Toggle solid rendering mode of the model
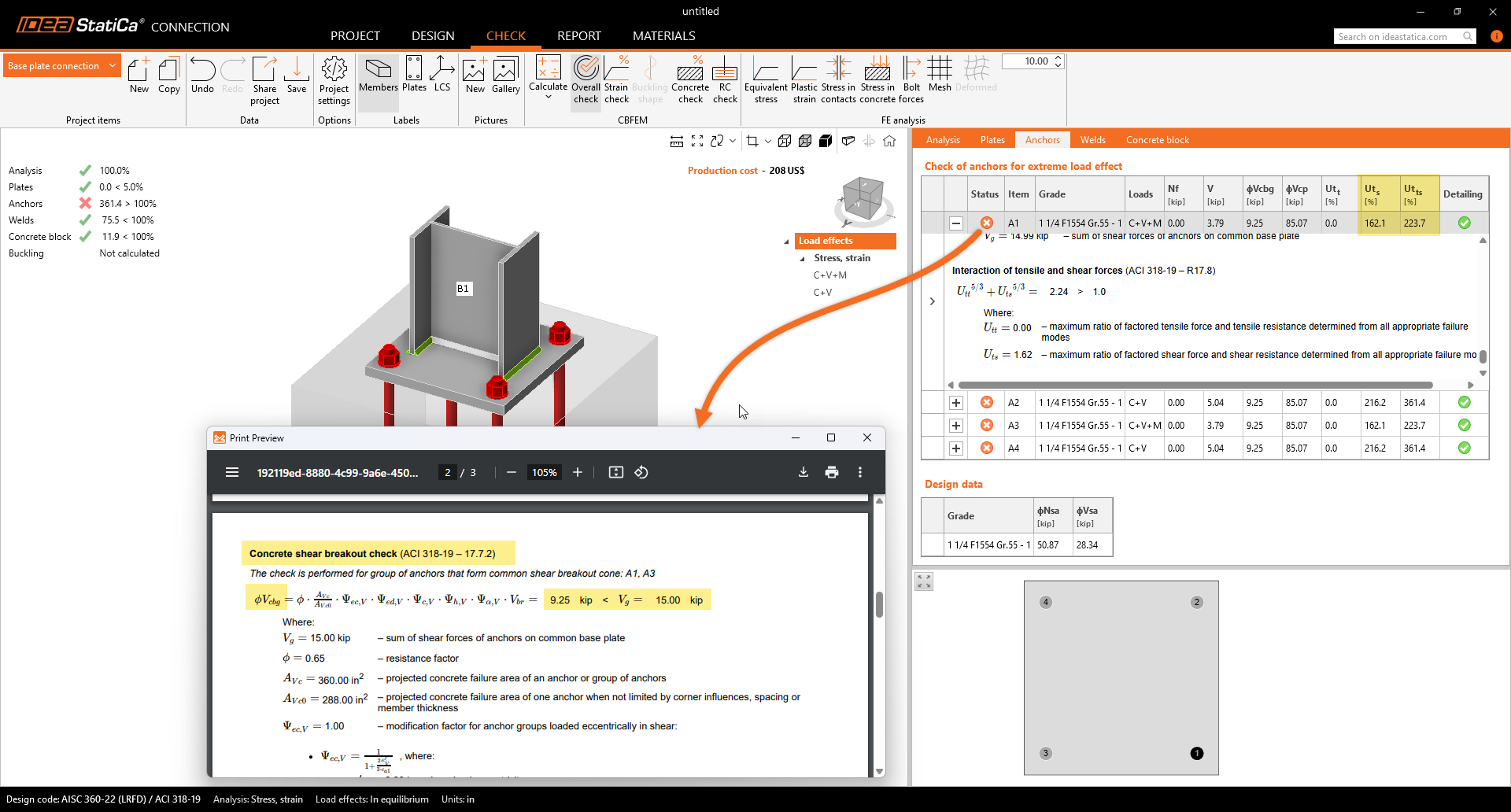This screenshot has width=1511, height=812. 826,141
